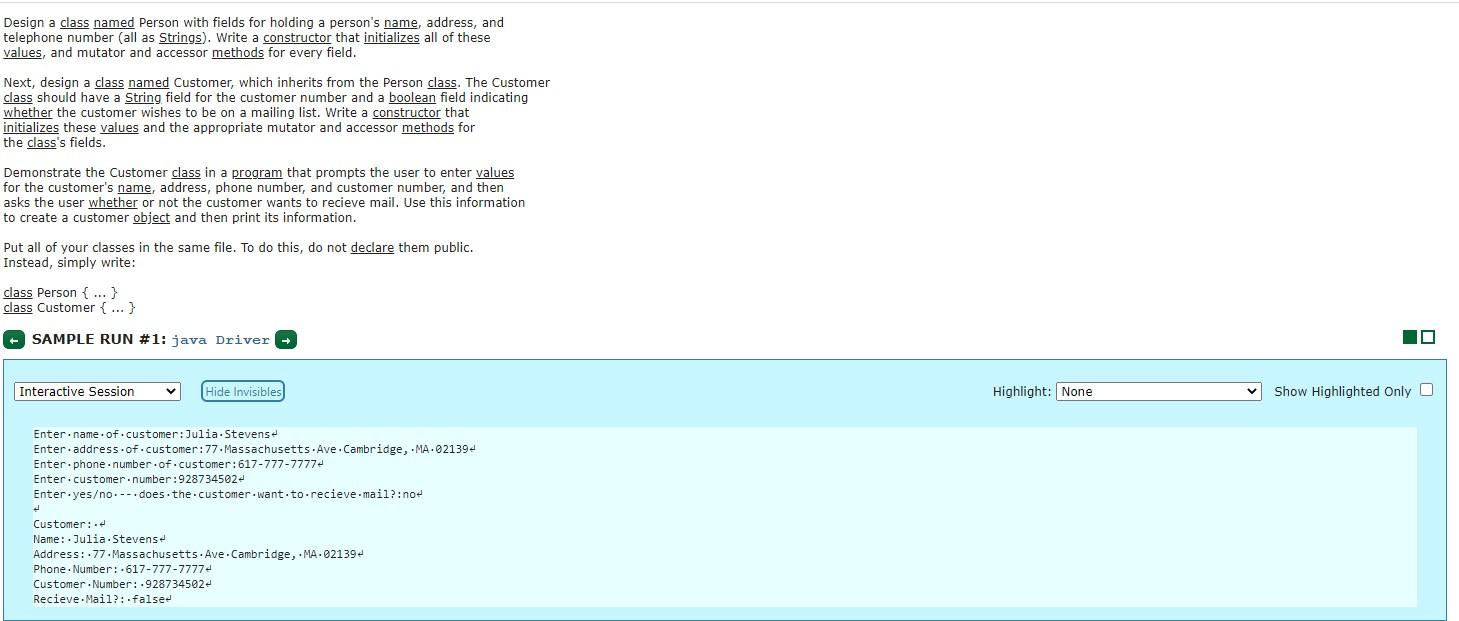Open the glossary link for 'whether'

(x=27, y=112)
